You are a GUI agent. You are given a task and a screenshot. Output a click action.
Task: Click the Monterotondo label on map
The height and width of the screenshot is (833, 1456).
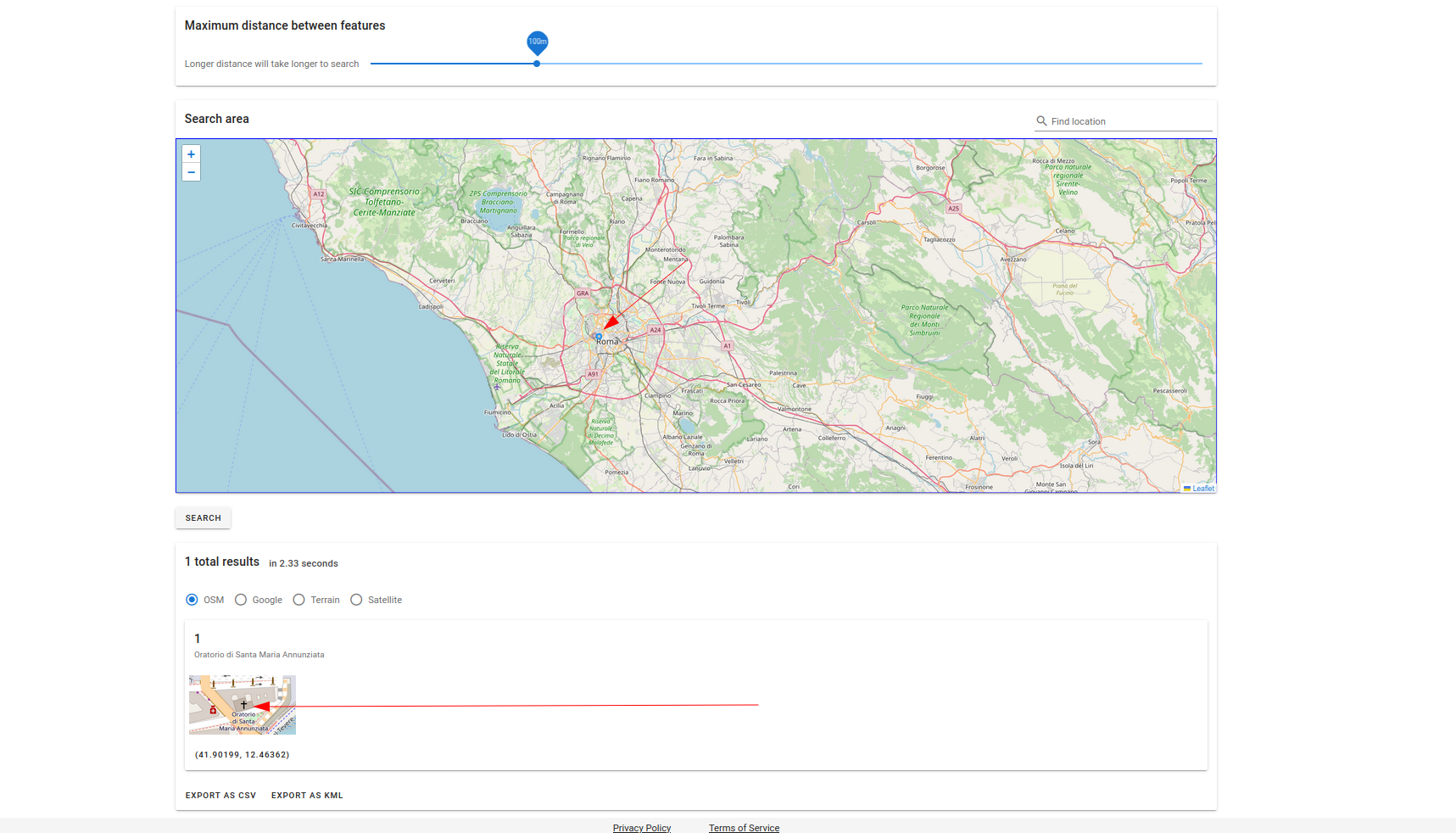click(666, 250)
